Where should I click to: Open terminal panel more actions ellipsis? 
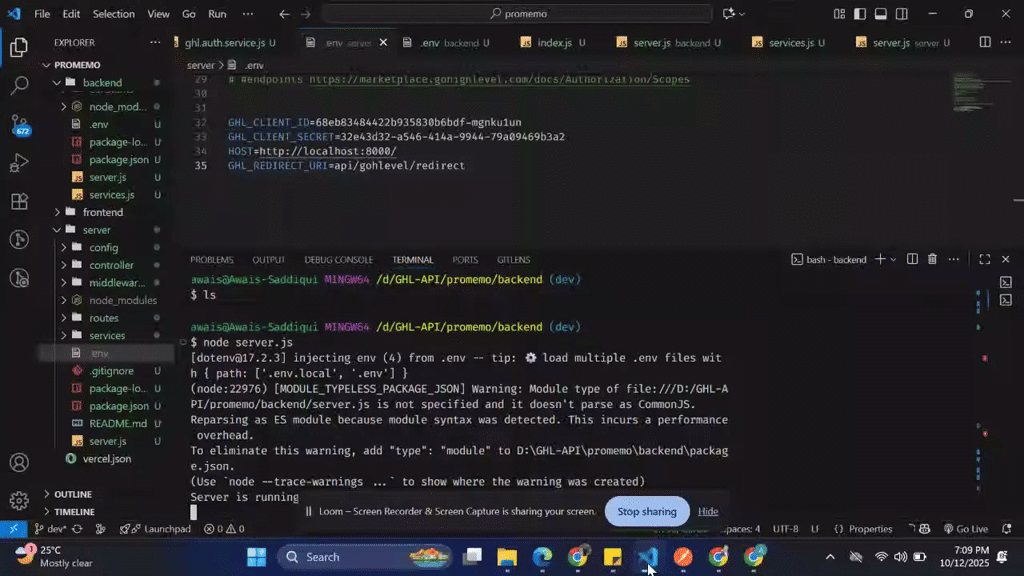(954, 259)
